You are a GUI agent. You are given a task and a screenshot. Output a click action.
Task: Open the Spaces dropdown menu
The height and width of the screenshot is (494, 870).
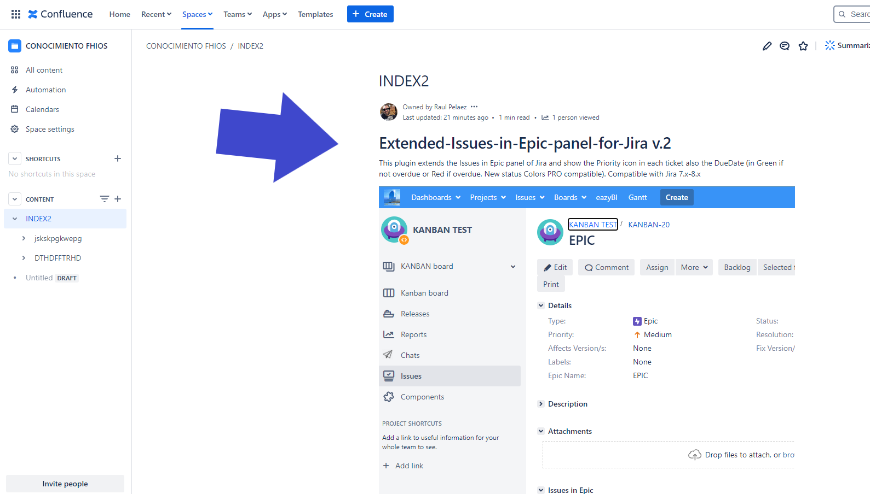(197, 14)
